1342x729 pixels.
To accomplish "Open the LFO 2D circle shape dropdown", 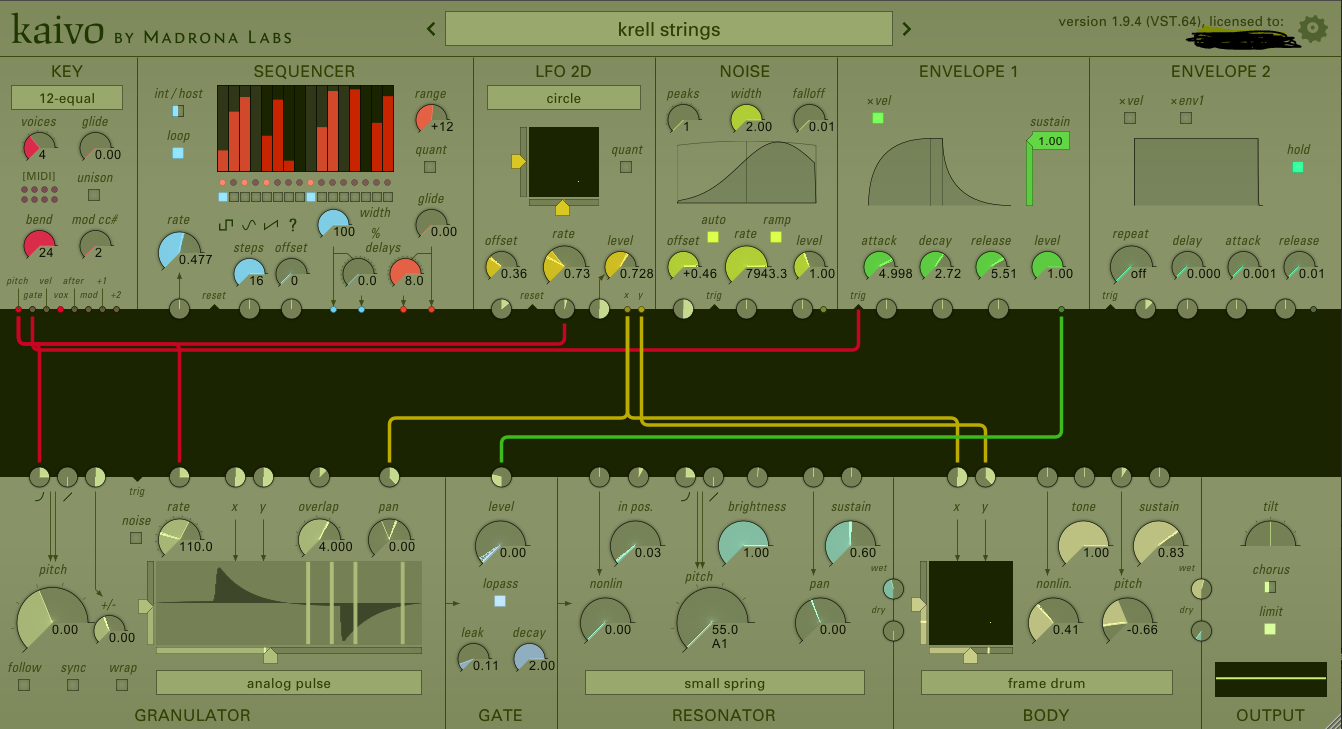I will coord(563,98).
